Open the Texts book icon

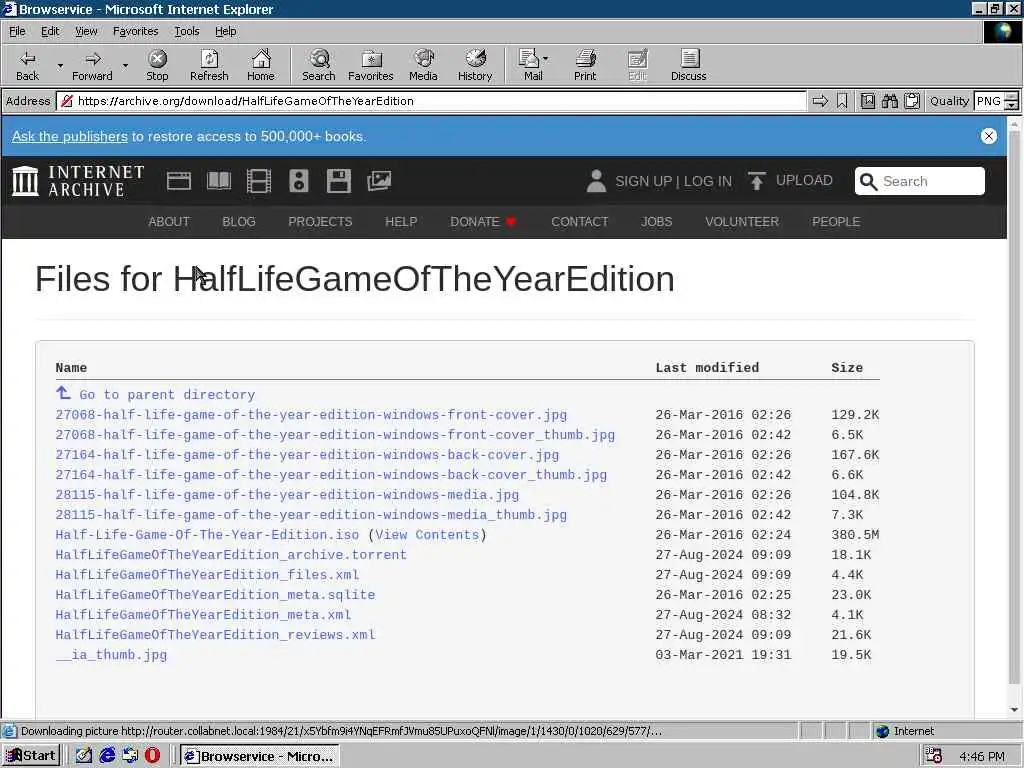(x=219, y=181)
